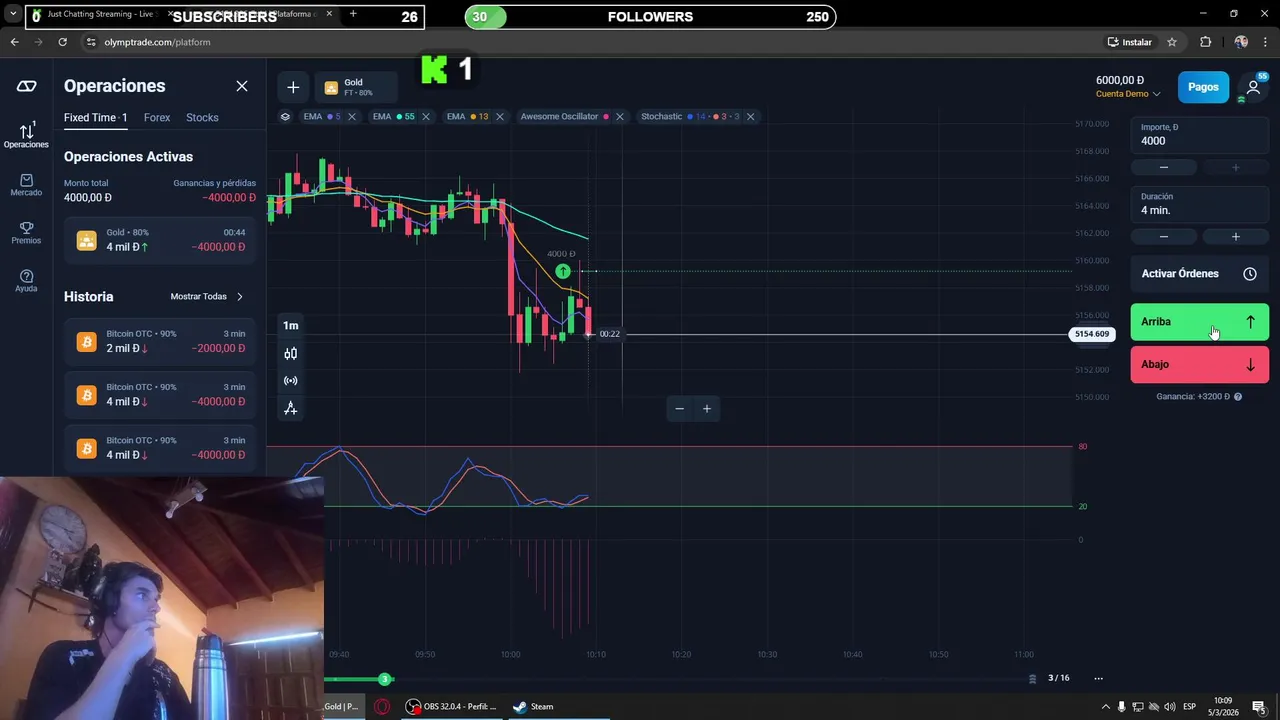Remove the Awesome Oscillator indicator
Viewport: 1280px width, 720px height.
[x=619, y=116]
